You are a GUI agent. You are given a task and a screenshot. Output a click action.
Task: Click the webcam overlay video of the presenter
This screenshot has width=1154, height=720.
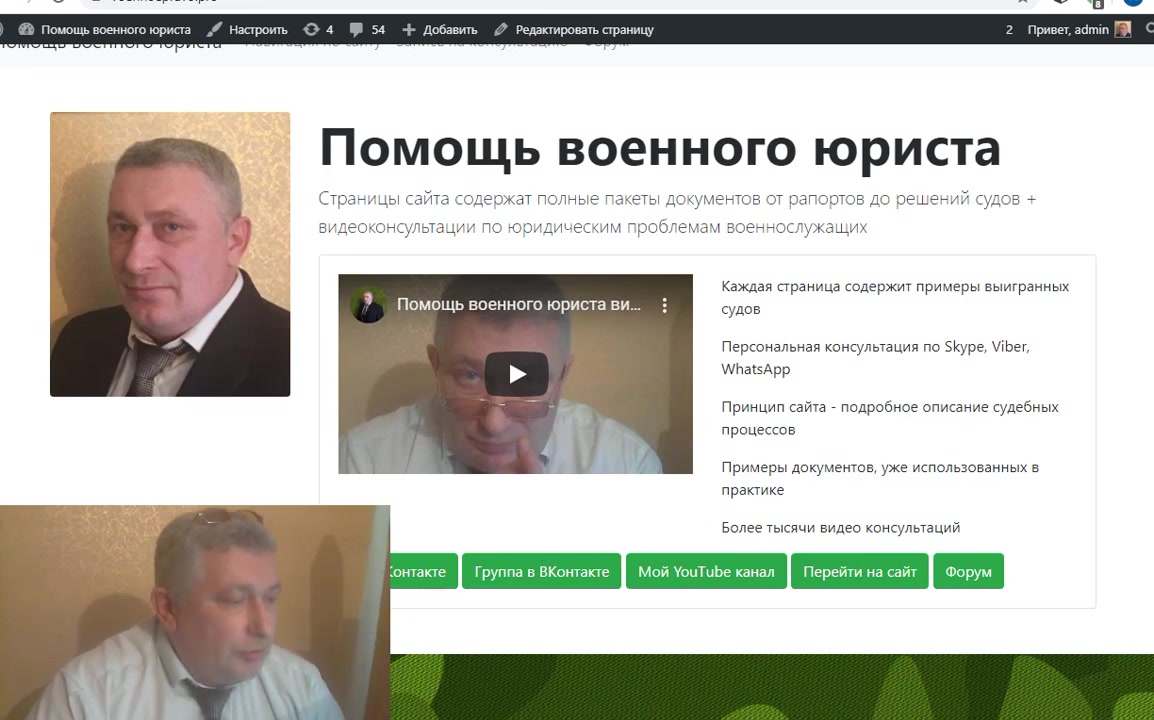195,613
